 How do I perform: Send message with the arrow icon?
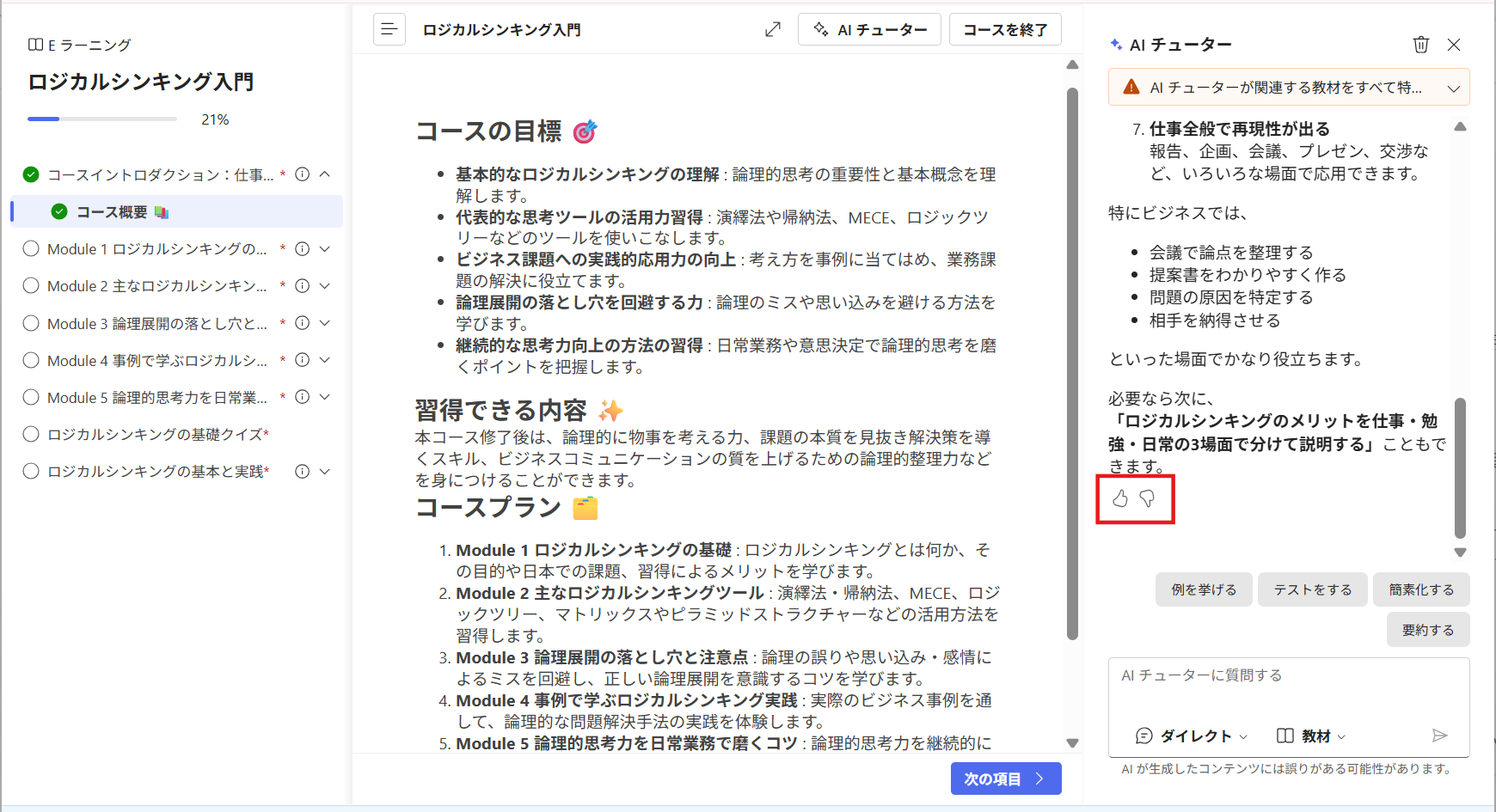(x=1440, y=736)
